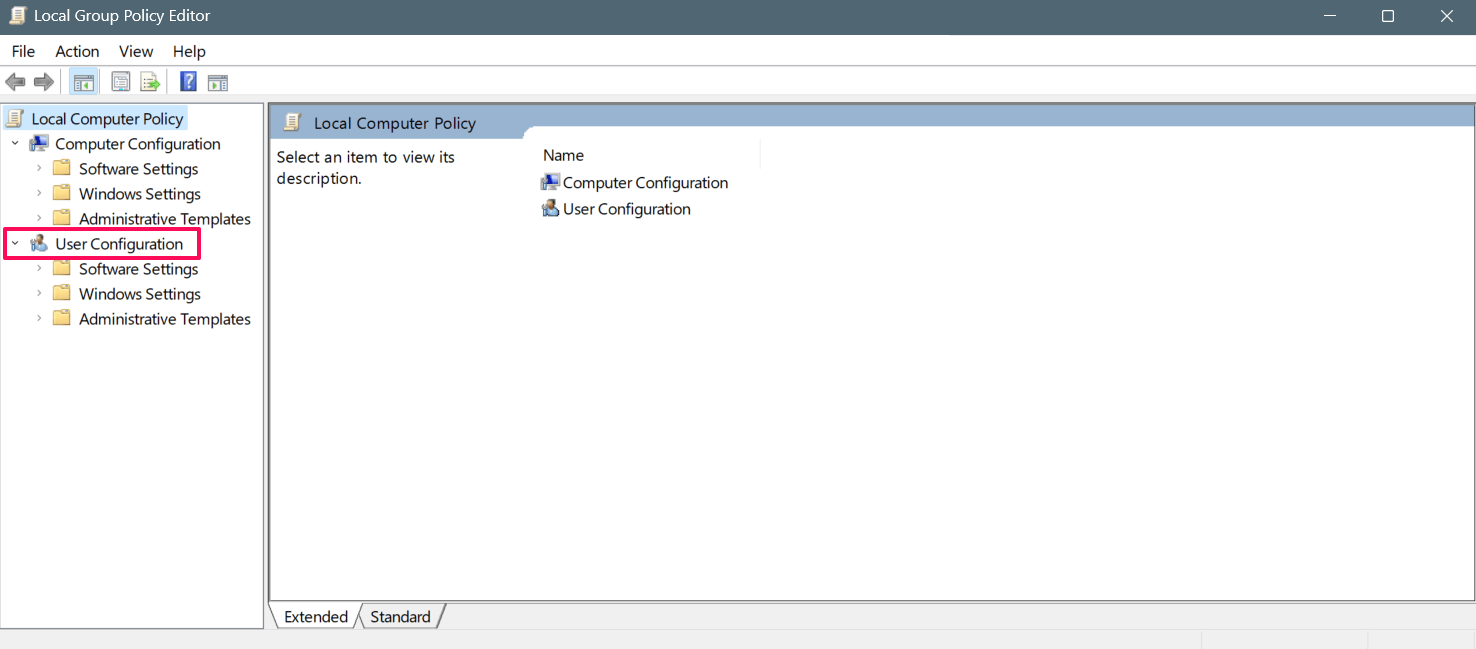
Task: Expand Administrative Templates under User Configuration
Action: point(39,319)
